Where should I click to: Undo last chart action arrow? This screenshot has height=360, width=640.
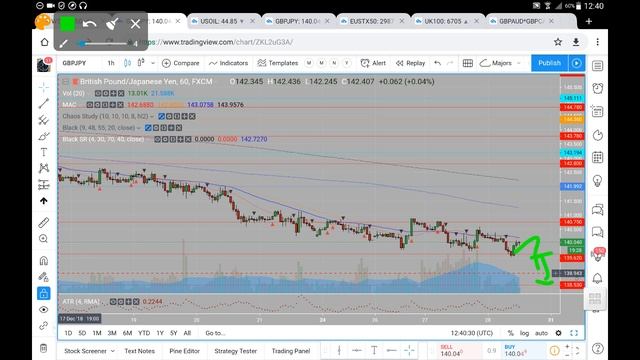[x=438, y=63]
